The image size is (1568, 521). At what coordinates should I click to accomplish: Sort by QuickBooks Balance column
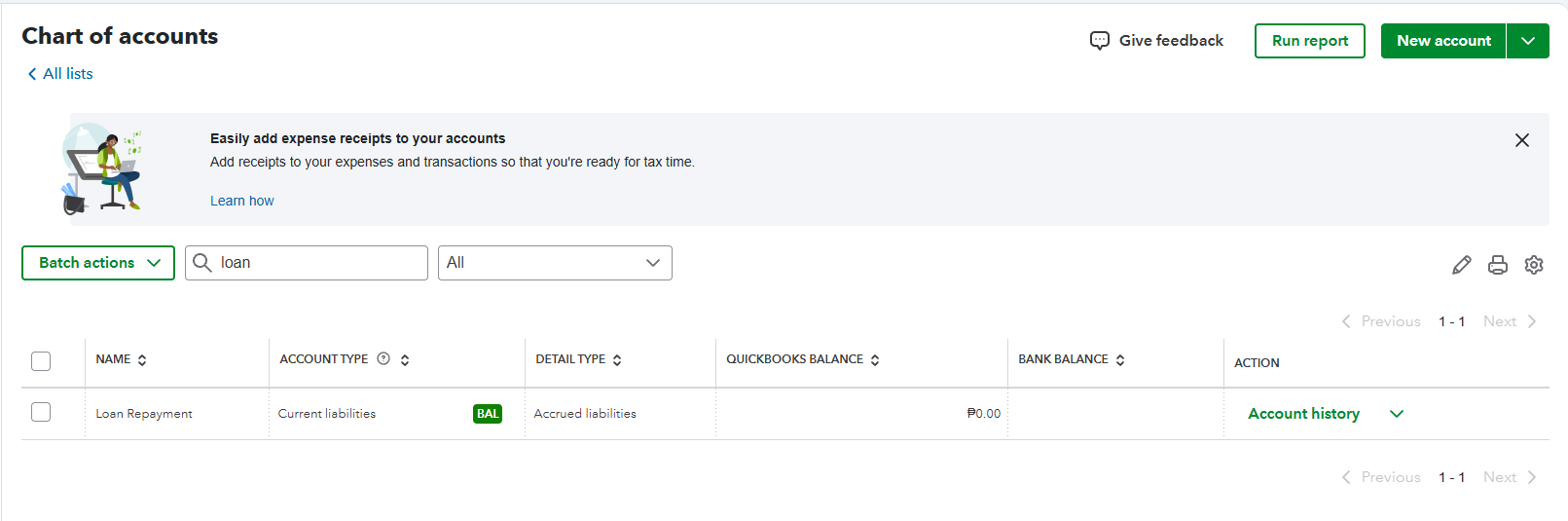point(875,360)
